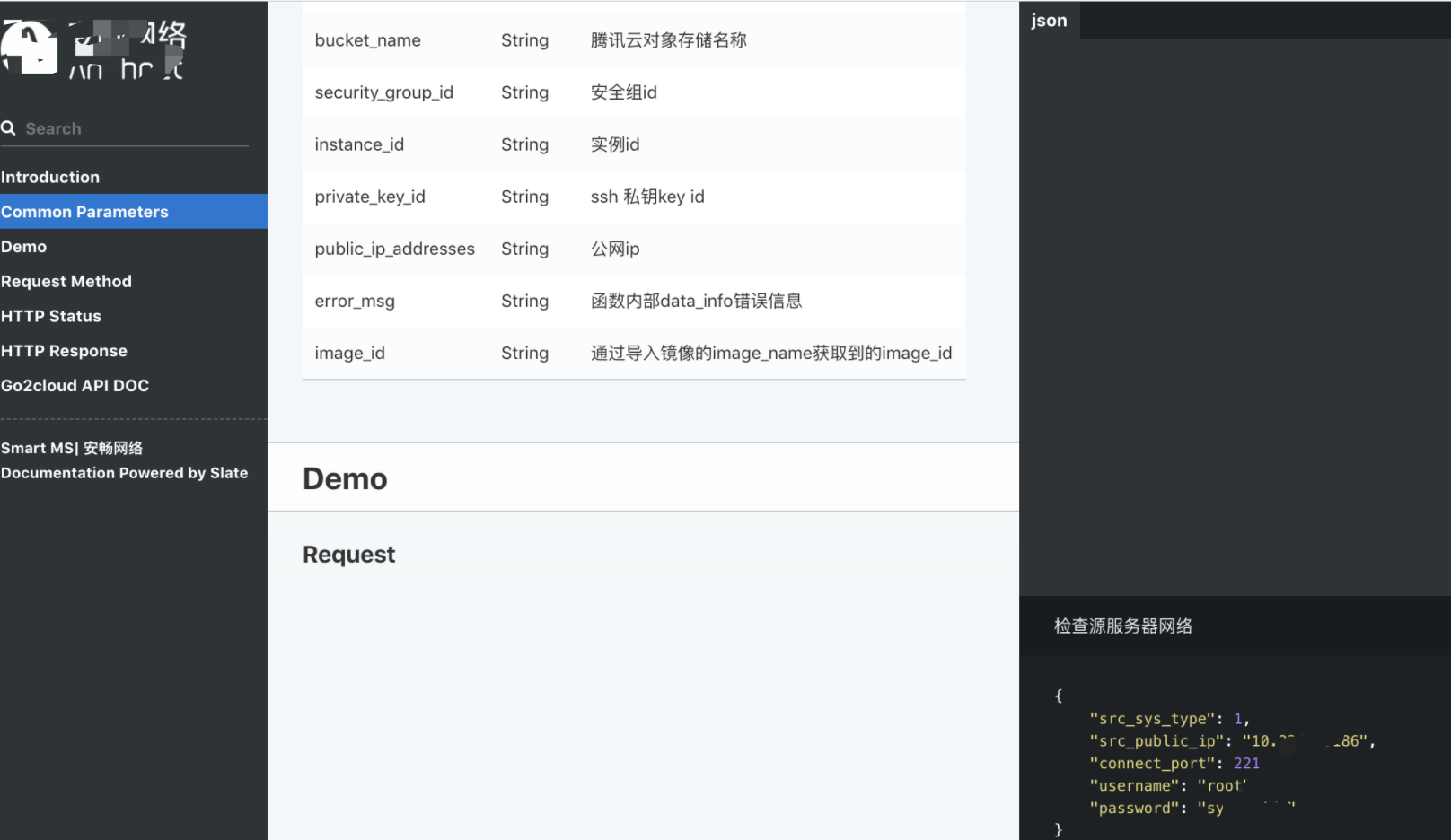The height and width of the screenshot is (840, 1451).
Task: Click the large Demo section heading
Action: [x=345, y=478]
